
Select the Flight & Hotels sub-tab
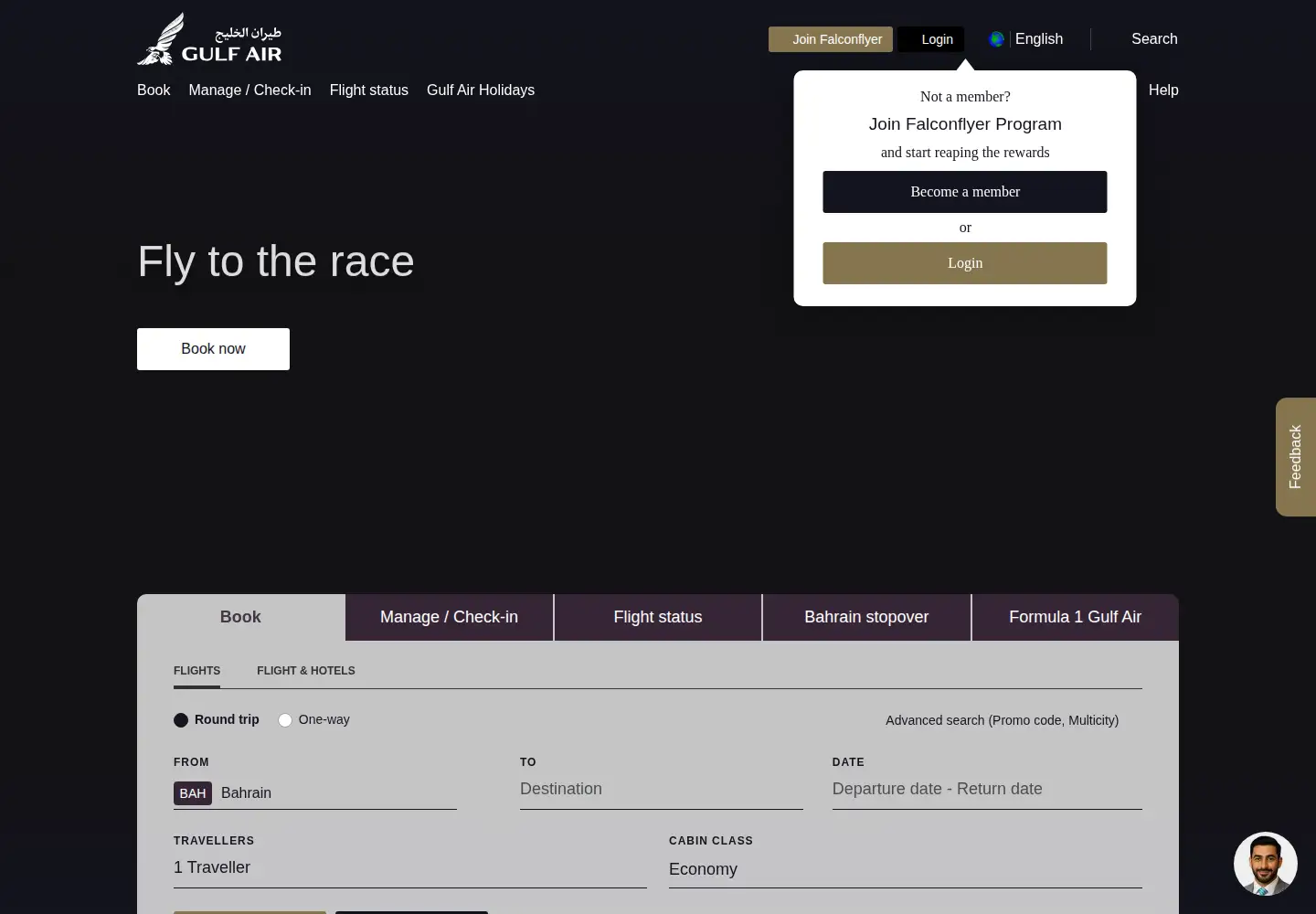306,671
